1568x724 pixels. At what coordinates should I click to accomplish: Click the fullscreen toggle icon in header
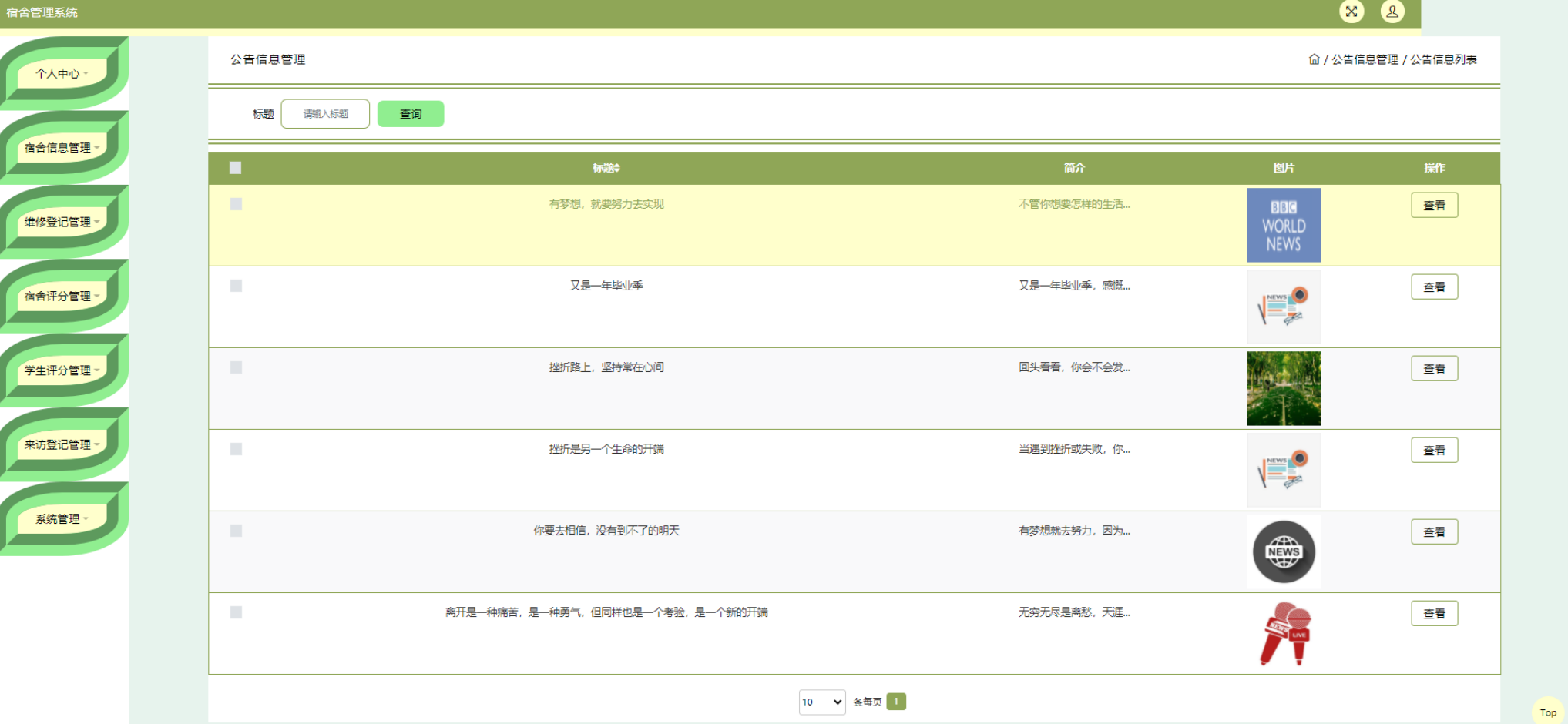point(1351,12)
